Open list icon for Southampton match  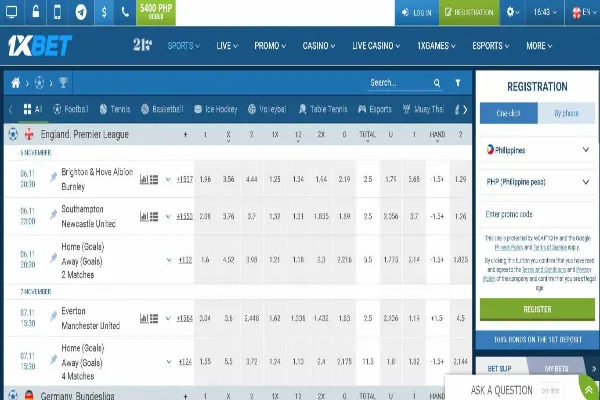click(154, 217)
